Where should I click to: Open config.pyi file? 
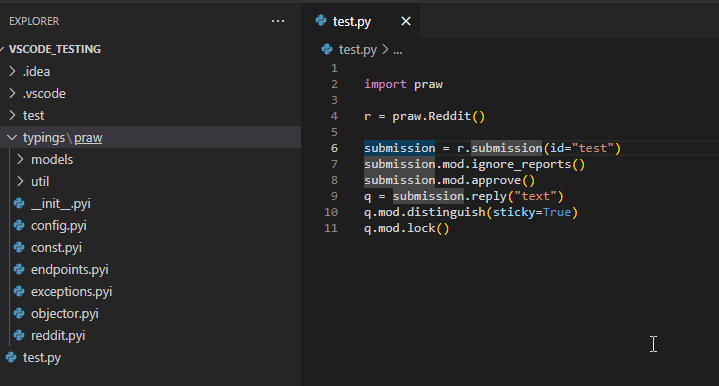(59, 226)
